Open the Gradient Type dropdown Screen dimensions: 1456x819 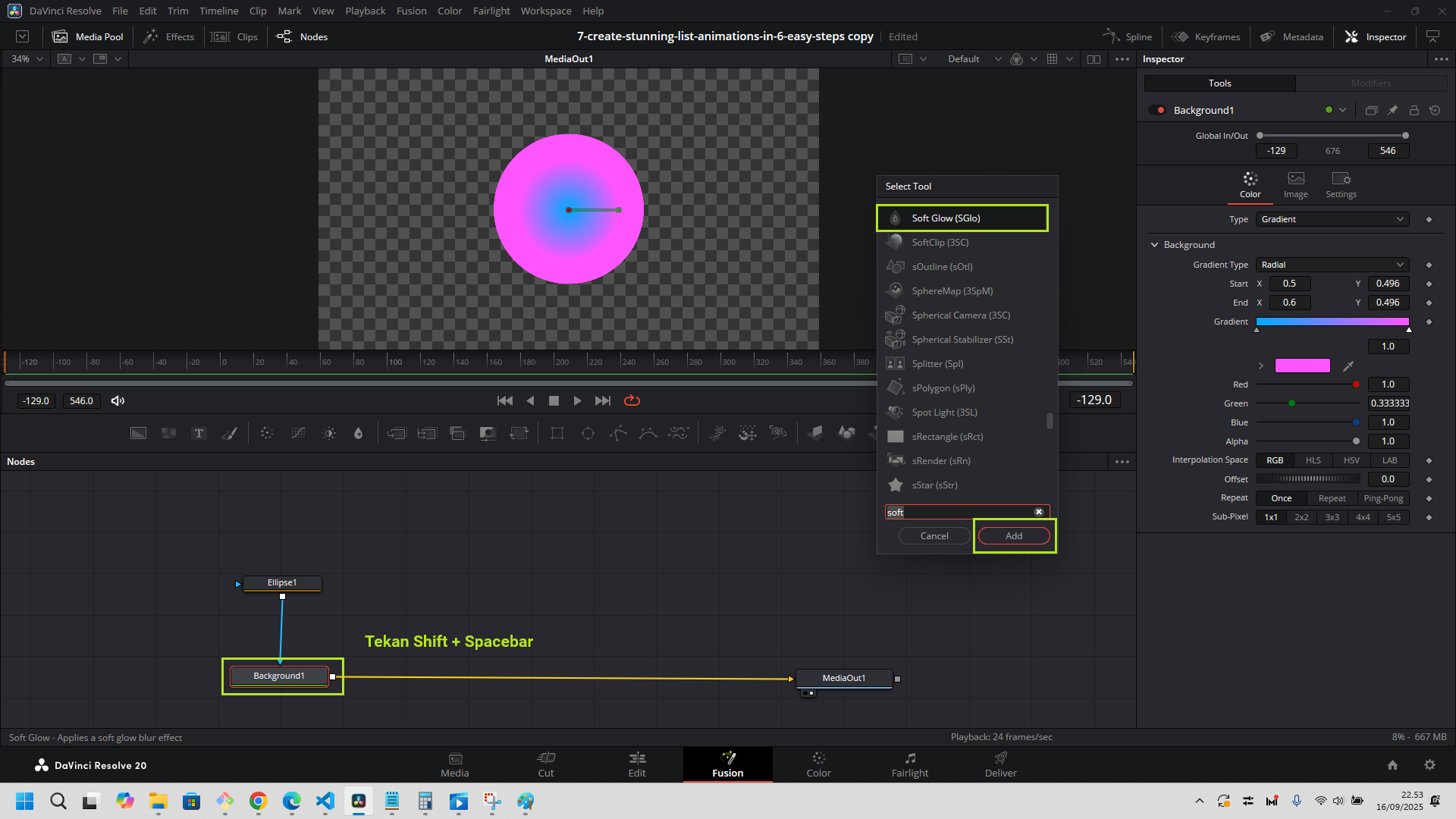click(1332, 265)
